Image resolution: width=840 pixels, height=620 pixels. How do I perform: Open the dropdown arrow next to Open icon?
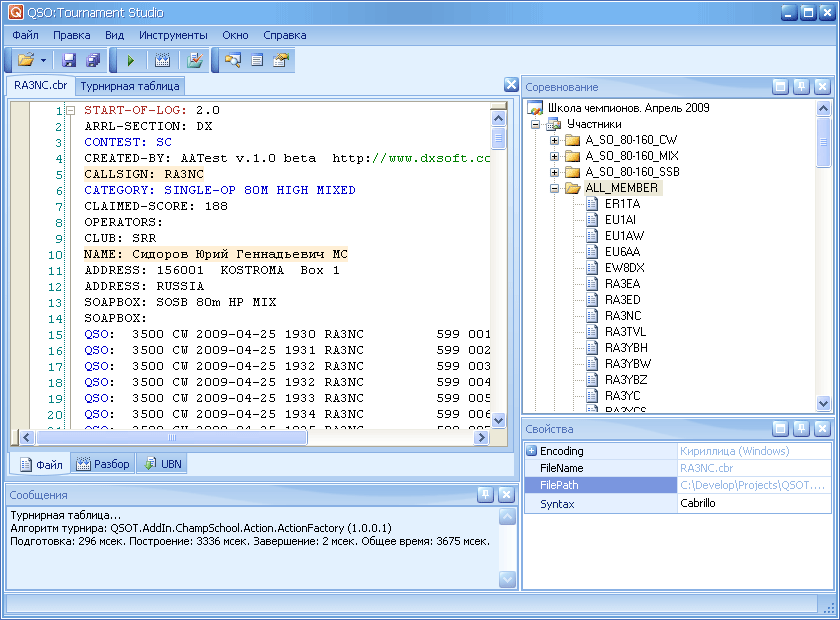pos(44,61)
